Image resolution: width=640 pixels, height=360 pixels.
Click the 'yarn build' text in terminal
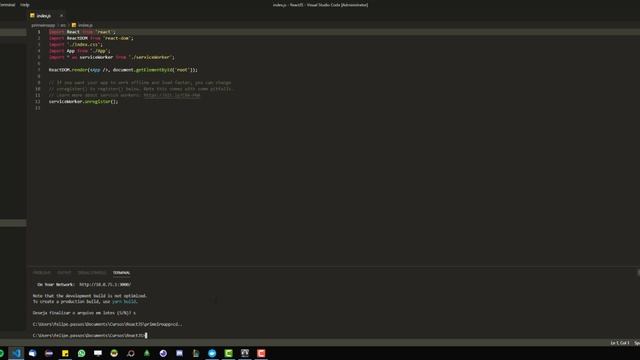tap(124, 302)
